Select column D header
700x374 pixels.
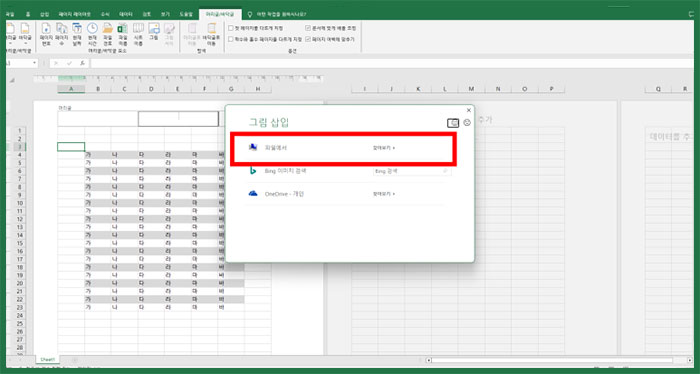click(x=151, y=89)
